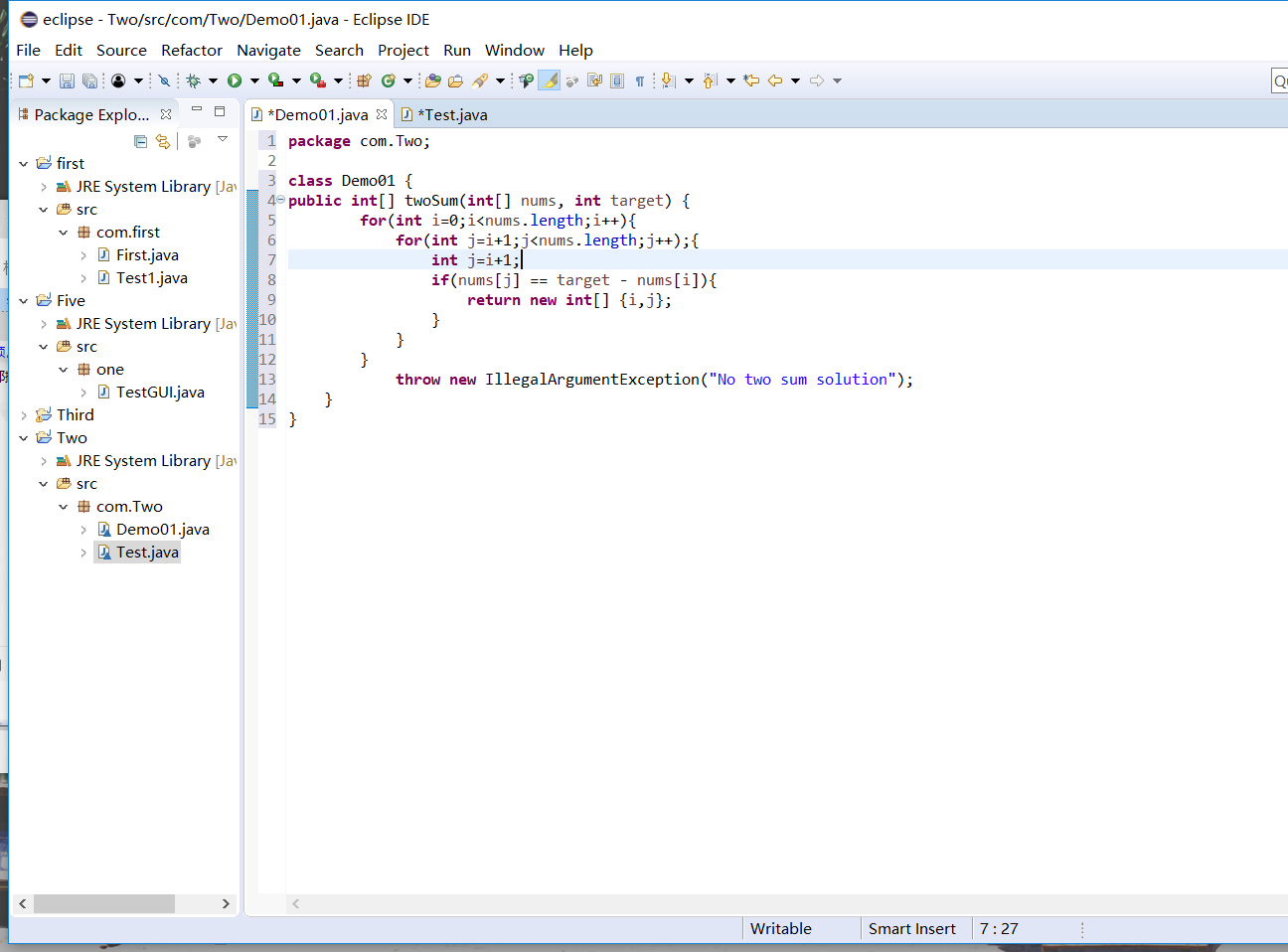The image size is (1288, 952).
Task: Toggle Show Whitespace Characters pilcrow
Action: [x=640, y=80]
